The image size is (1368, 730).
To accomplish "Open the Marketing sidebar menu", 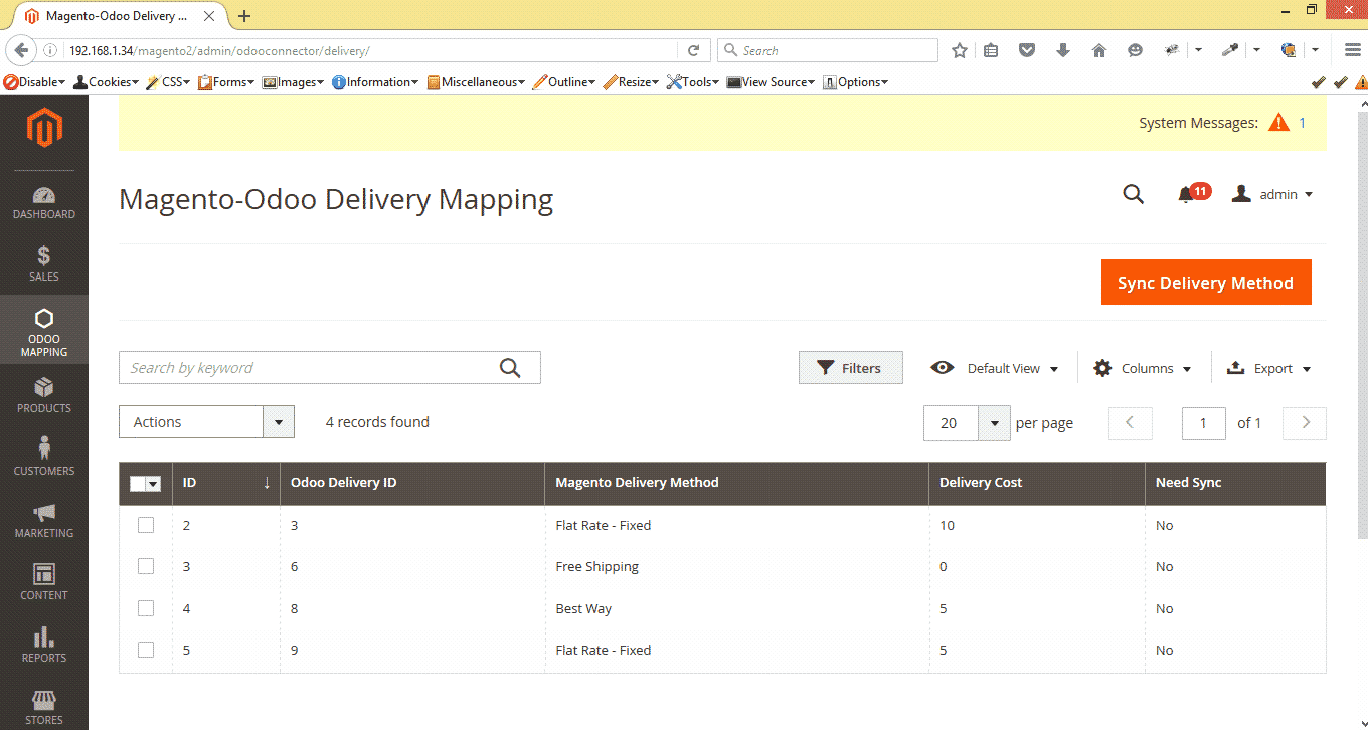I will [44, 520].
